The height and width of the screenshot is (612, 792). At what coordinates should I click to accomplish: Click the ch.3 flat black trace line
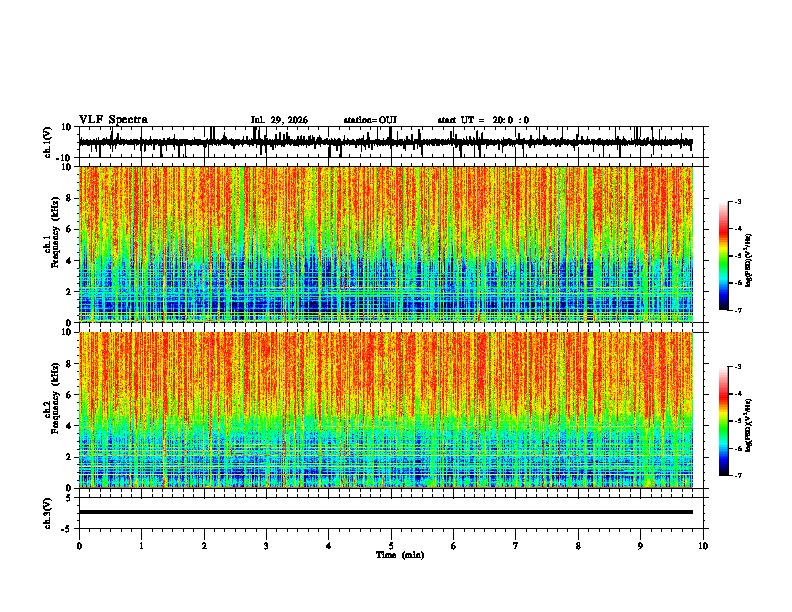tap(386, 512)
